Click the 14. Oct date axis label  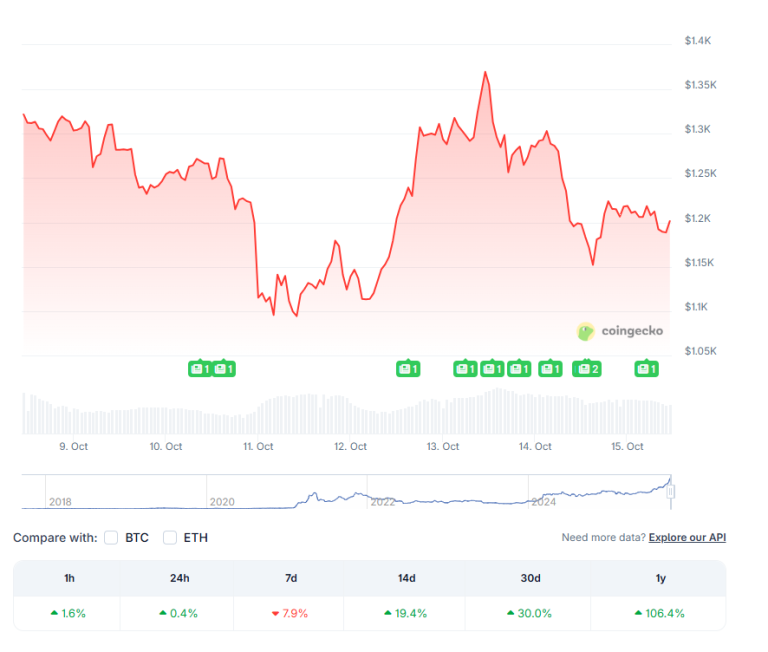(535, 446)
